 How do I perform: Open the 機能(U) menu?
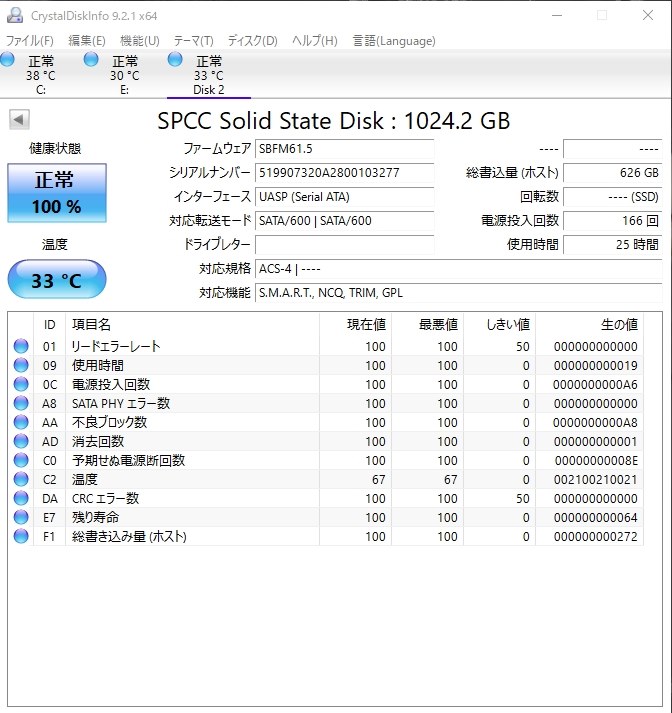coord(140,41)
